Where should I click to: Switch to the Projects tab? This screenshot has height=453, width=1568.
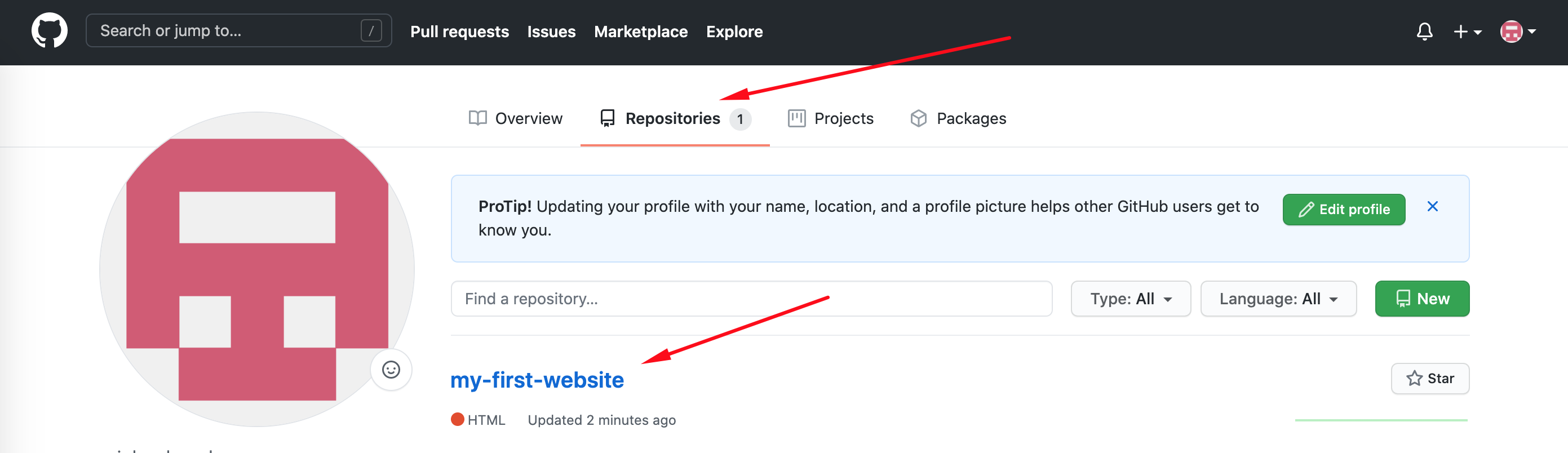coord(830,119)
